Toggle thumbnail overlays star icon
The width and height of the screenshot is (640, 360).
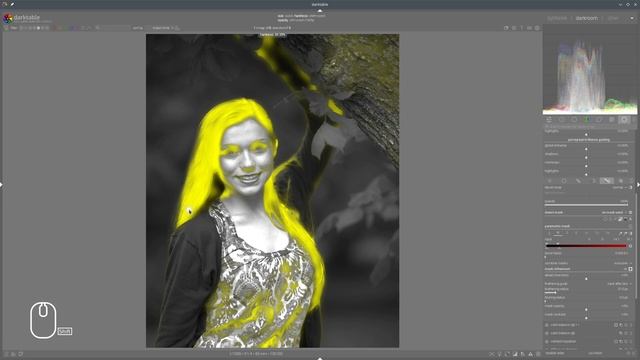pos(514,28)
